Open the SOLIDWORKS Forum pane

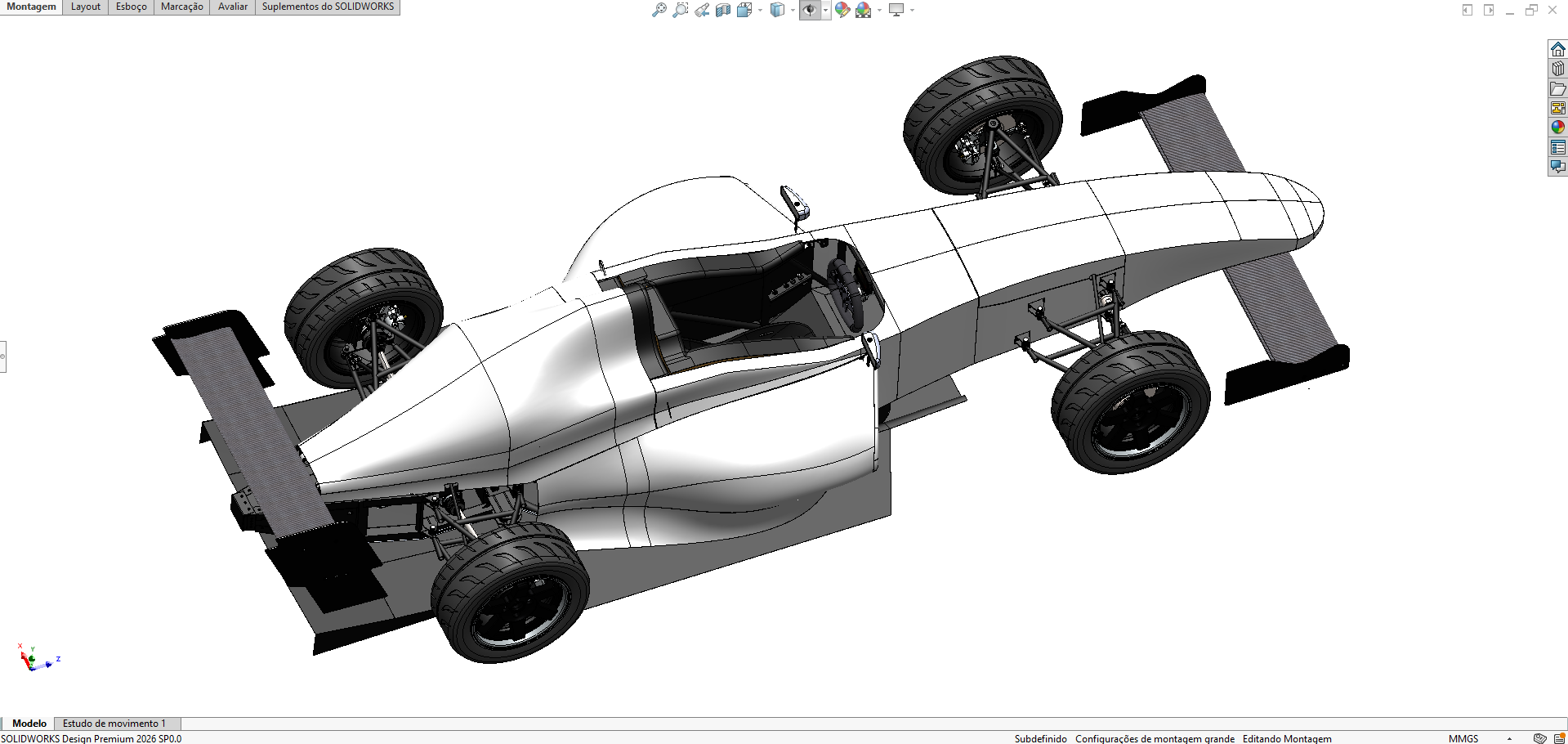tap(1558, 167)
